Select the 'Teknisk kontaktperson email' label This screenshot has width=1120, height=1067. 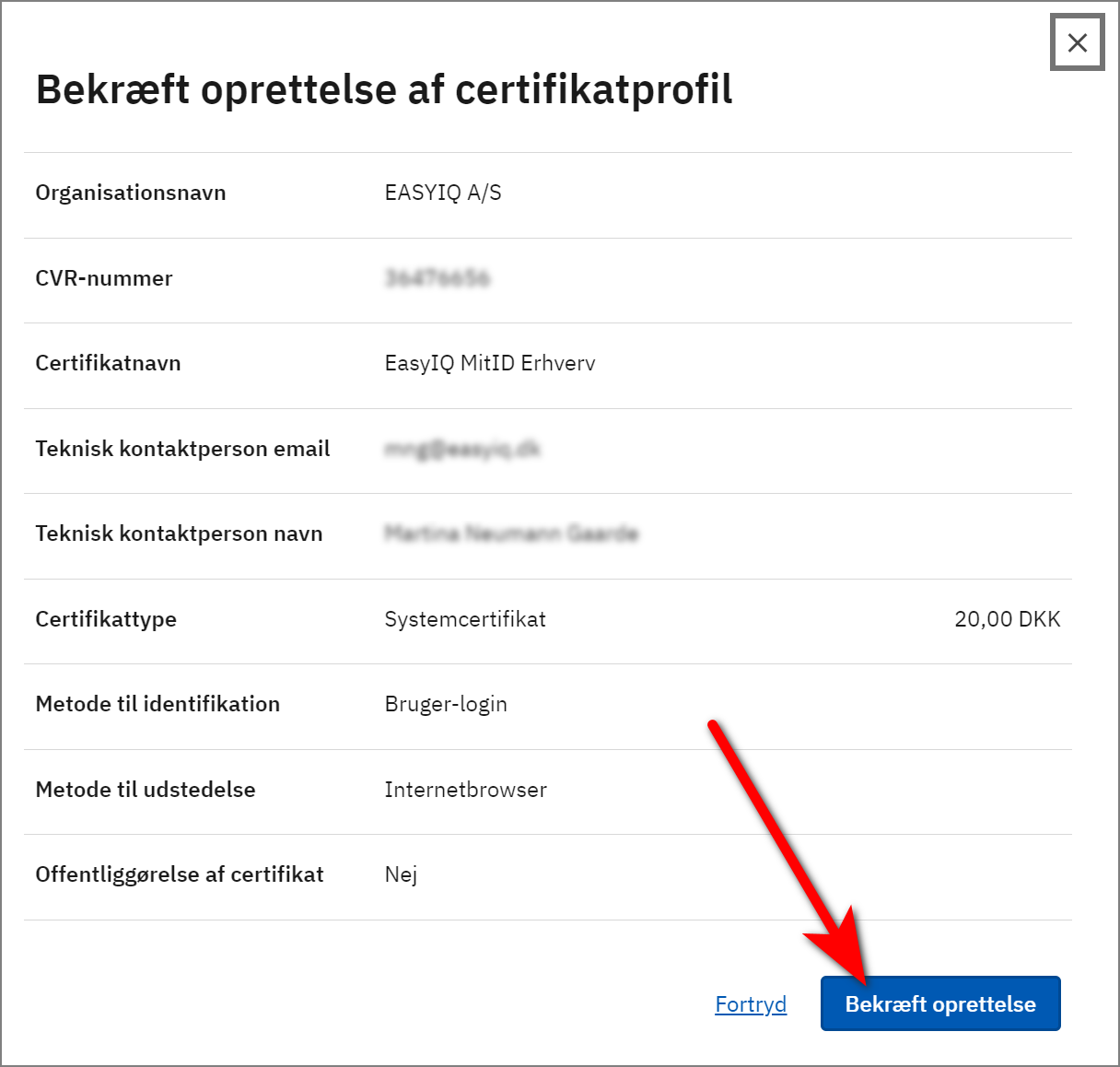[x=182, y=449]
